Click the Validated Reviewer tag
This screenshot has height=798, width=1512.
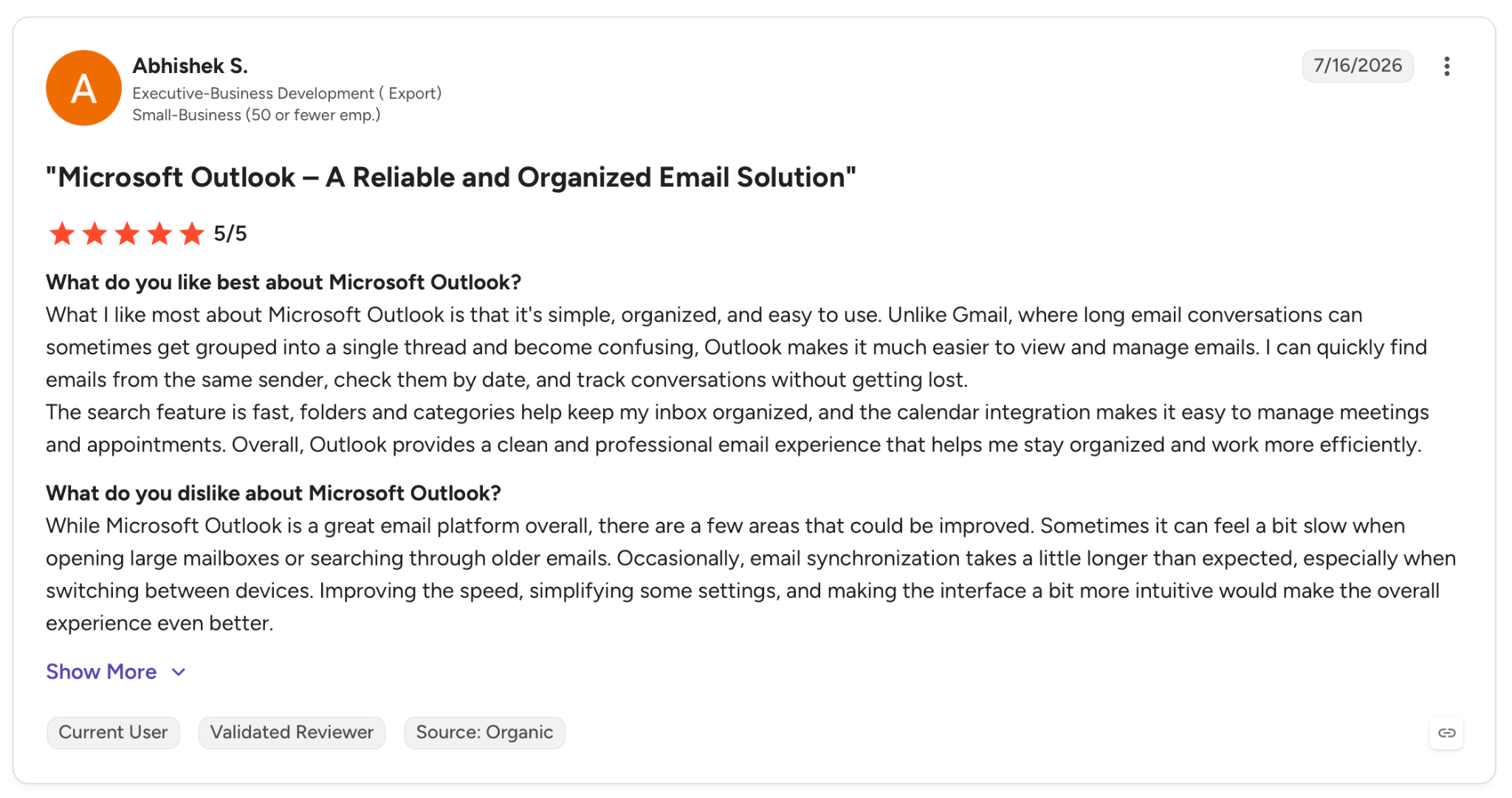[292, 732]
